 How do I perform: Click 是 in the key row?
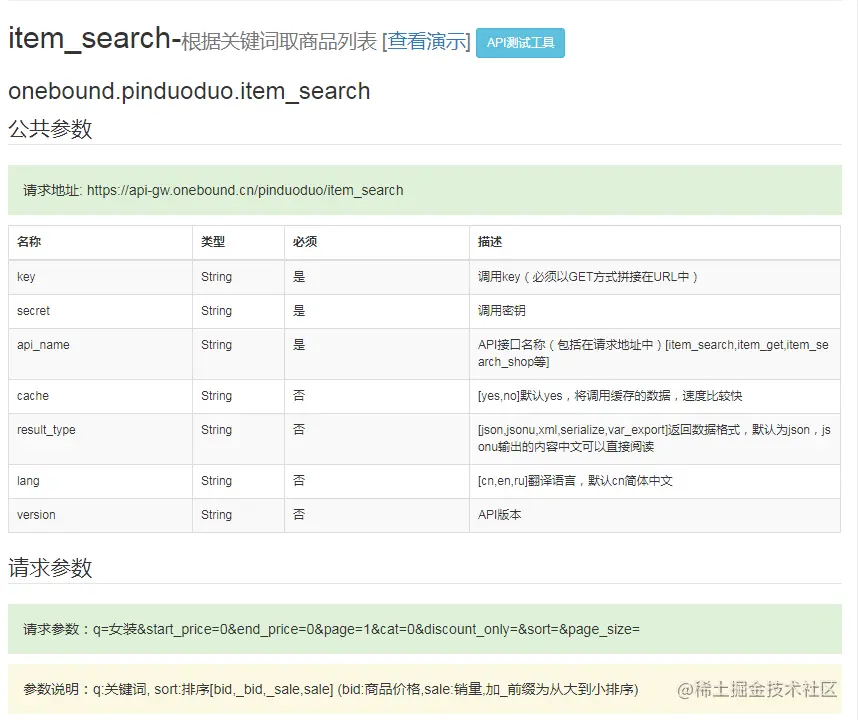[x=299, y=277]
